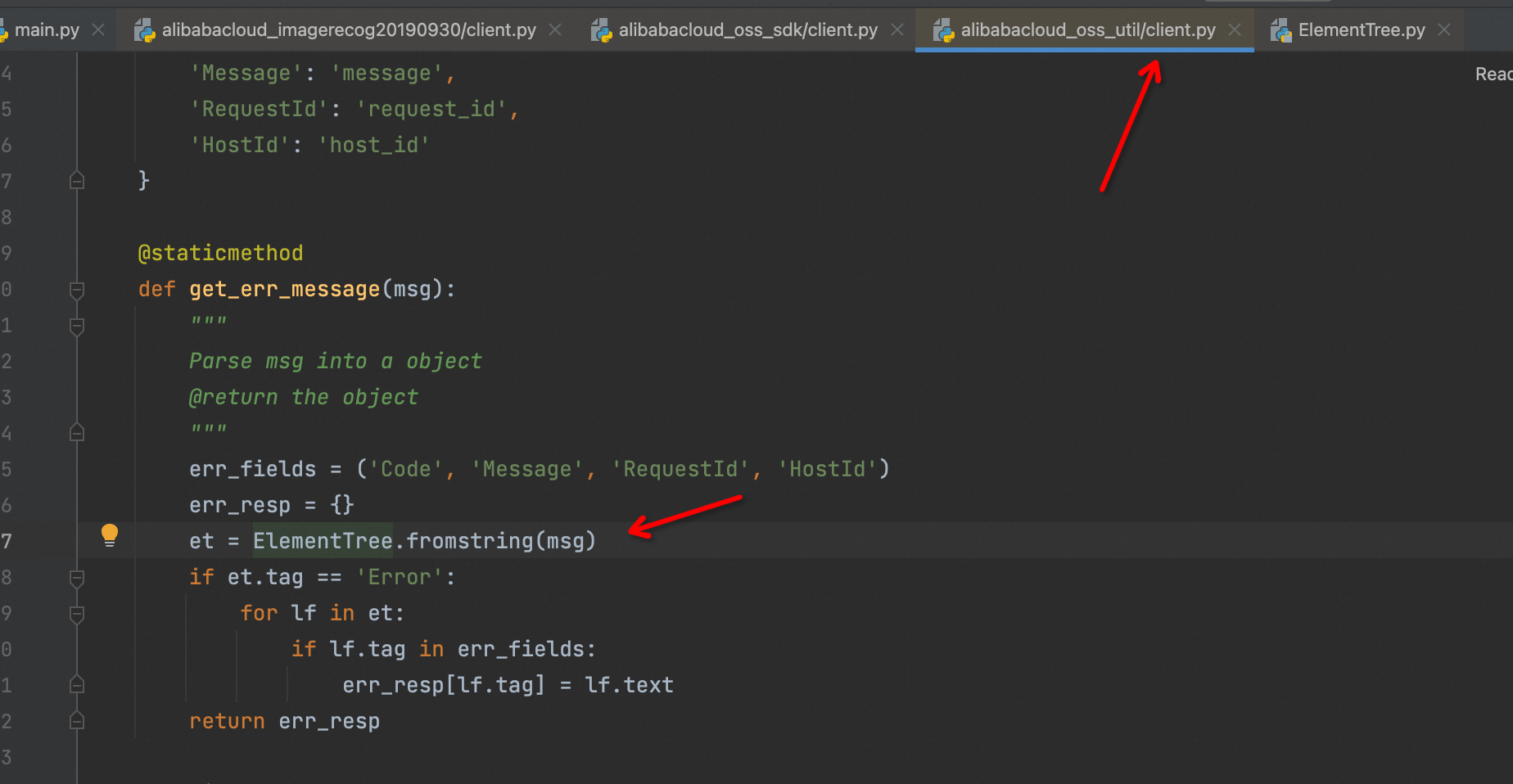Close the ElementTree.py tab

(x=1444, y=30)
